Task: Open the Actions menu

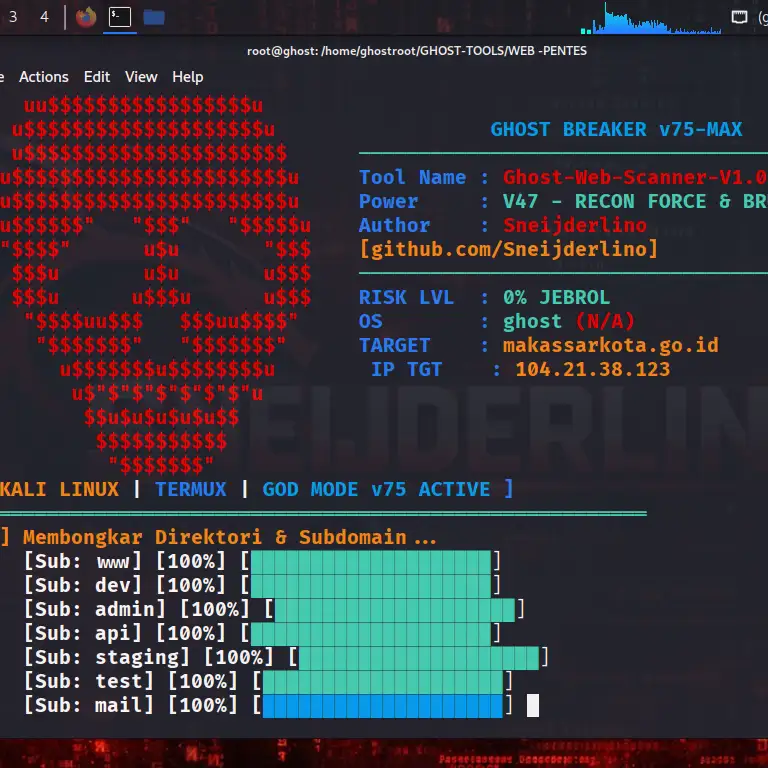Action: coord(44,77)
